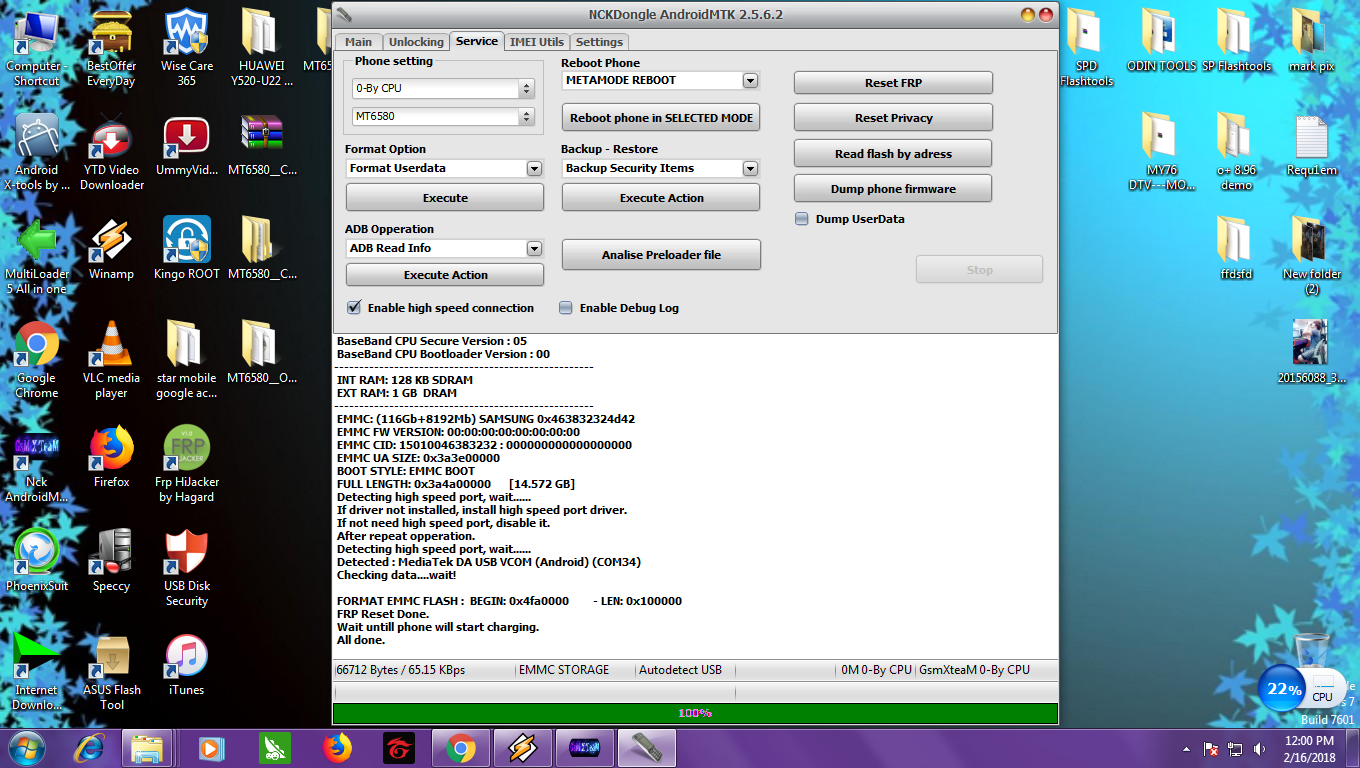Open YTD Video Downloader shortcut
This screenshot has width=1360, height=768.
[x=111, y=151]
